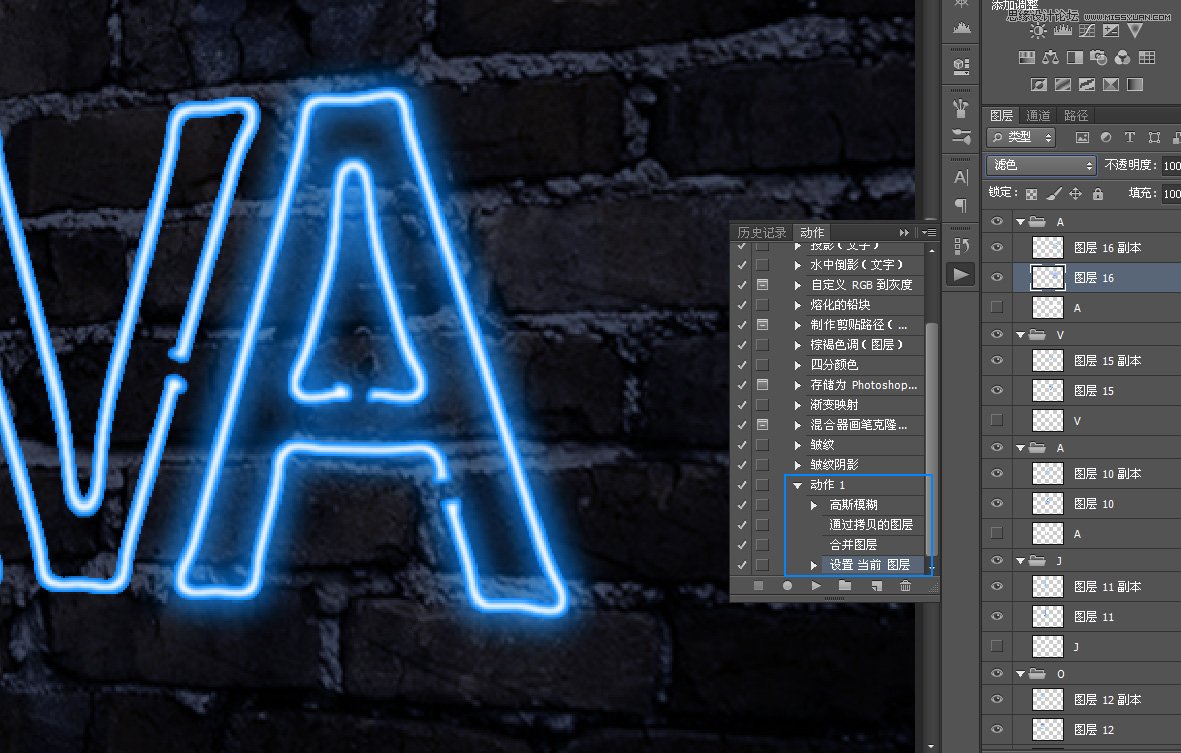Collapse the 动作 1 action group

pos(797,485)
